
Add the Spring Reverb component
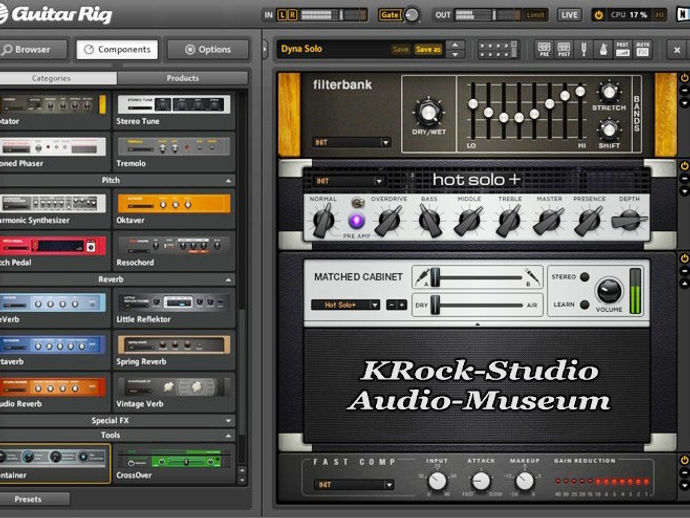pyautogui.click(x=174, y=350)
